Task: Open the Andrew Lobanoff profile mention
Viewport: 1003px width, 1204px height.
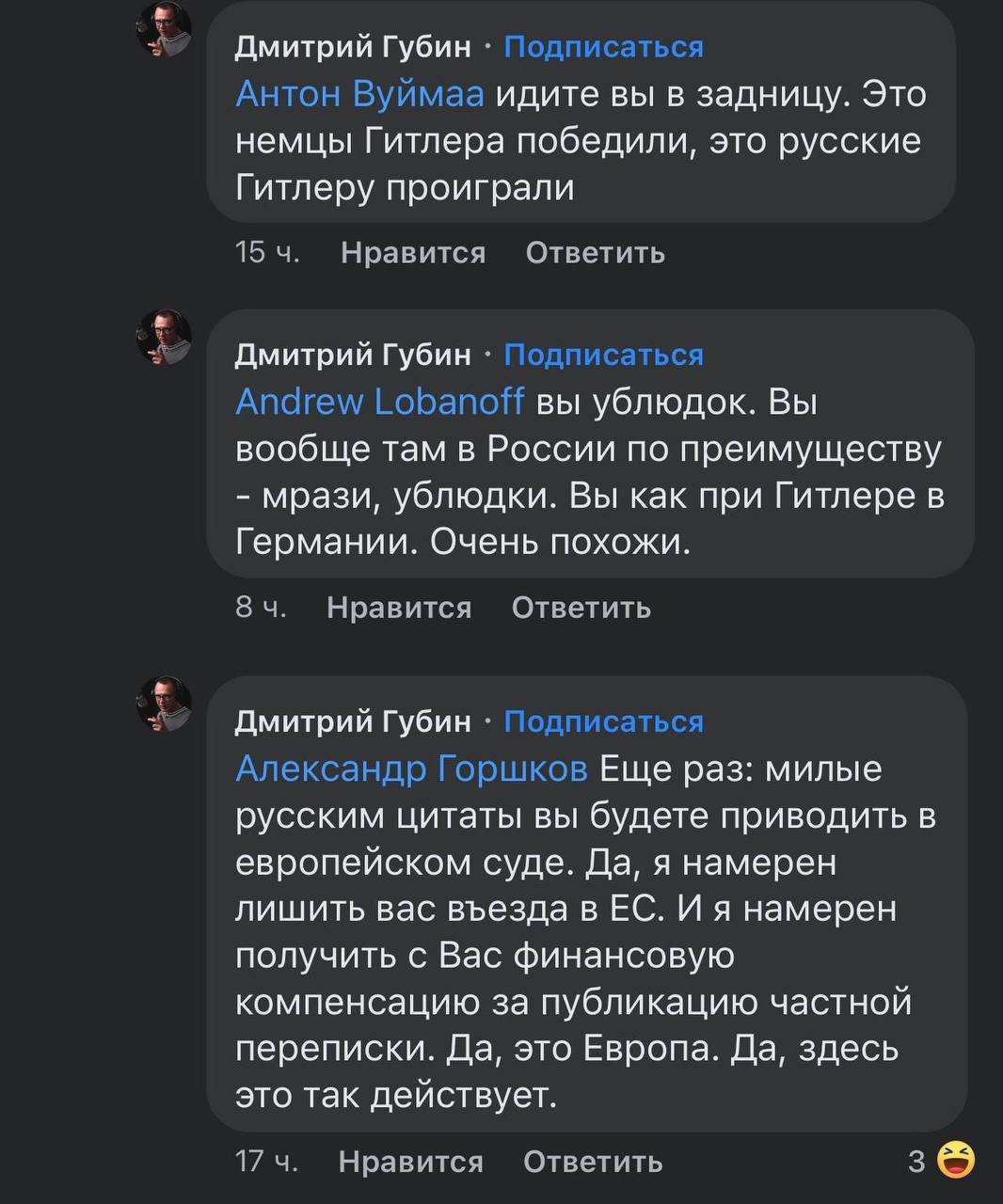Action: coord(379,402)
